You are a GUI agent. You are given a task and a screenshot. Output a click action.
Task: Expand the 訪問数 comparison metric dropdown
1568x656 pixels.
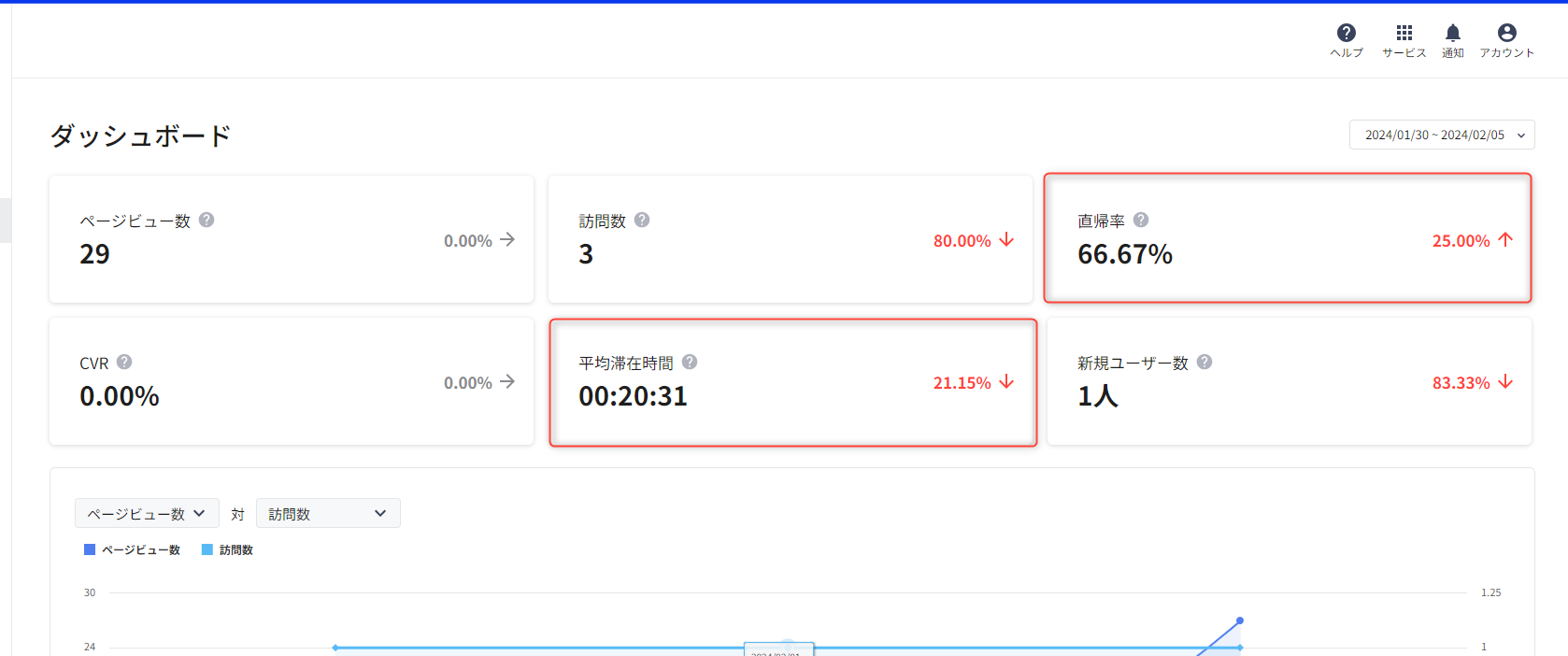click(x=328, y=513)
